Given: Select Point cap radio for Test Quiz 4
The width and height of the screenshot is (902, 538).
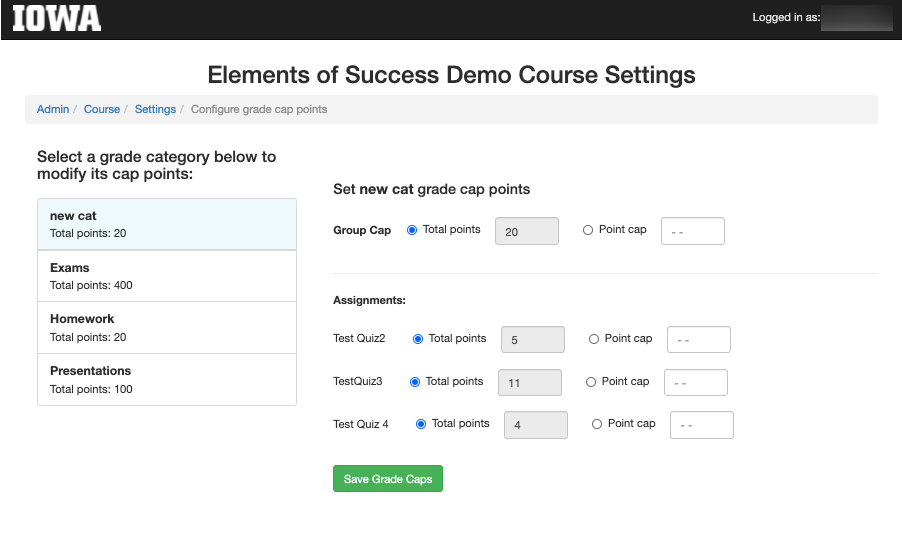Looking at the screenshot, I should (597, 424).
